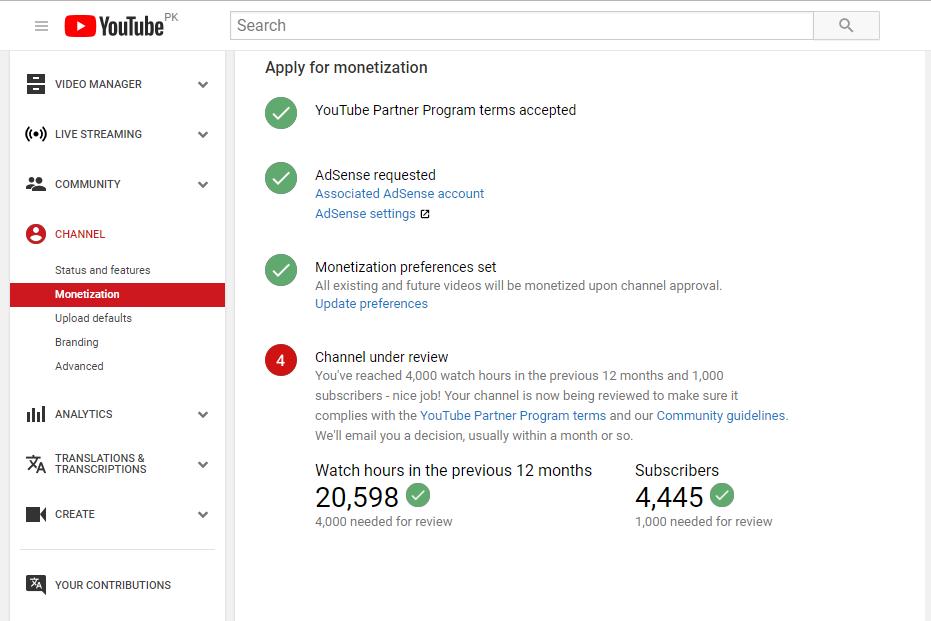Click the '4,445' subscribers value
931x621 pixels.
pyautogui.click(x=669, y=498)
